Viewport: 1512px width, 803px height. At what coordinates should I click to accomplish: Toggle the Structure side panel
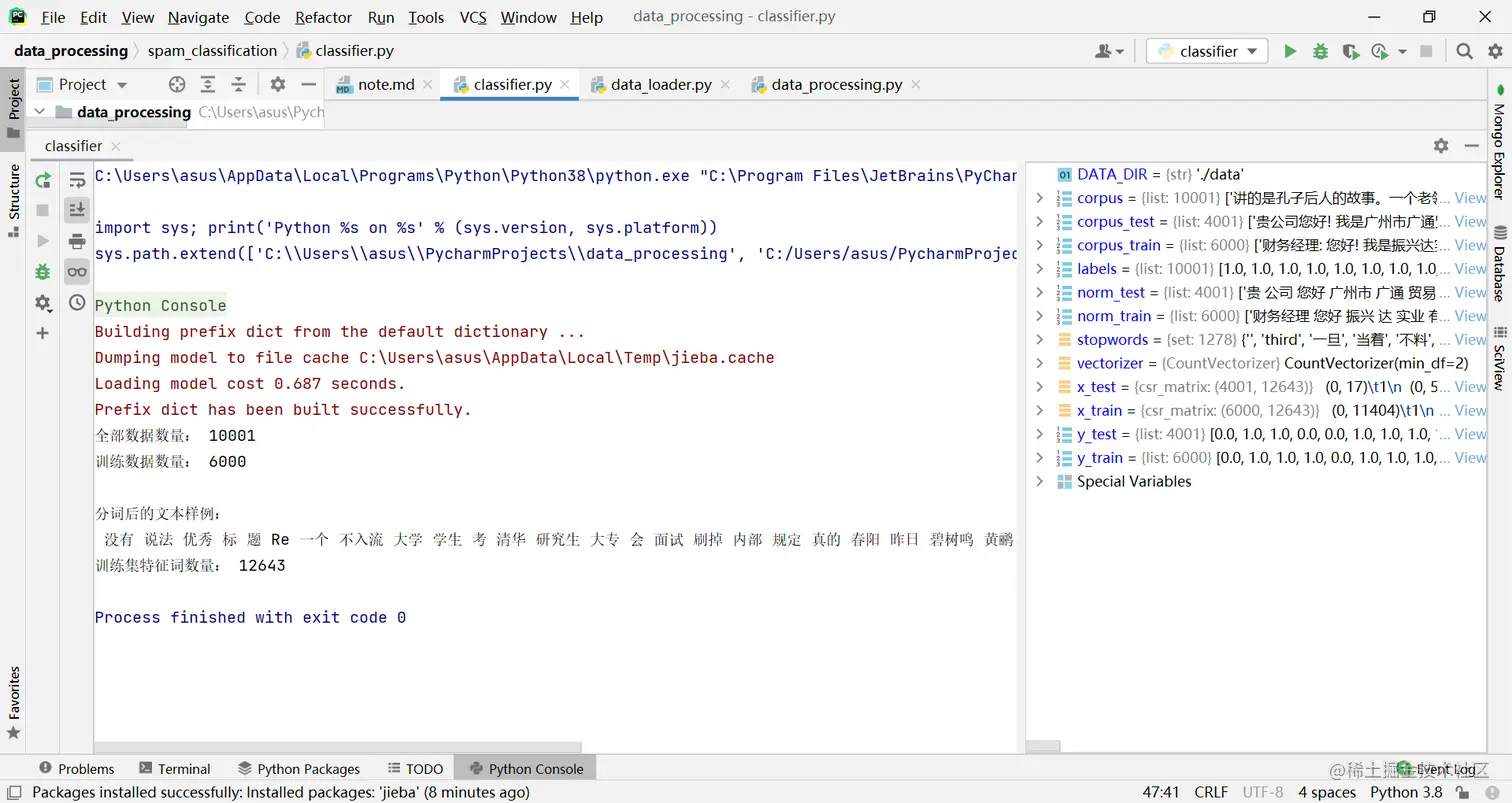click(13, 199)
